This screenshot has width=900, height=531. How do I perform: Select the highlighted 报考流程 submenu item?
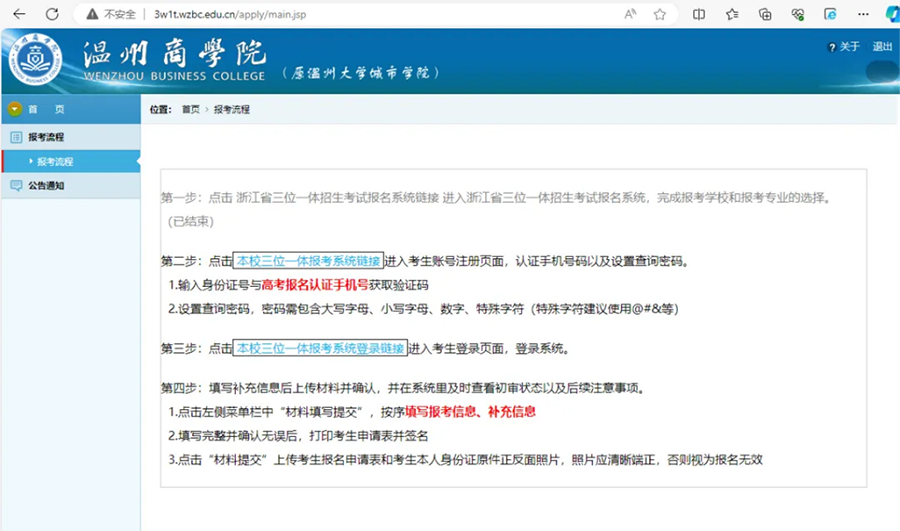pos(71,161)
